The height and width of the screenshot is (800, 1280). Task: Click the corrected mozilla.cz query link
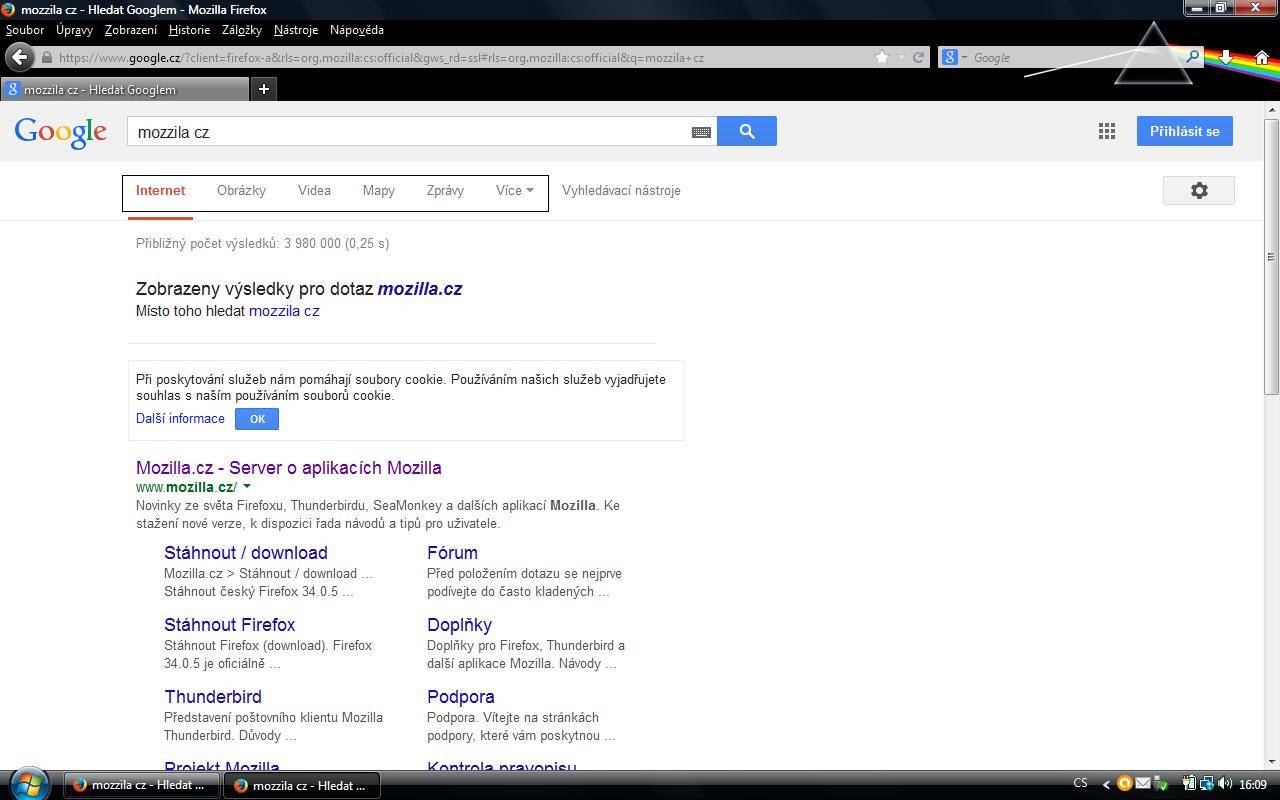pyautogui.click(x=420, y=289)
